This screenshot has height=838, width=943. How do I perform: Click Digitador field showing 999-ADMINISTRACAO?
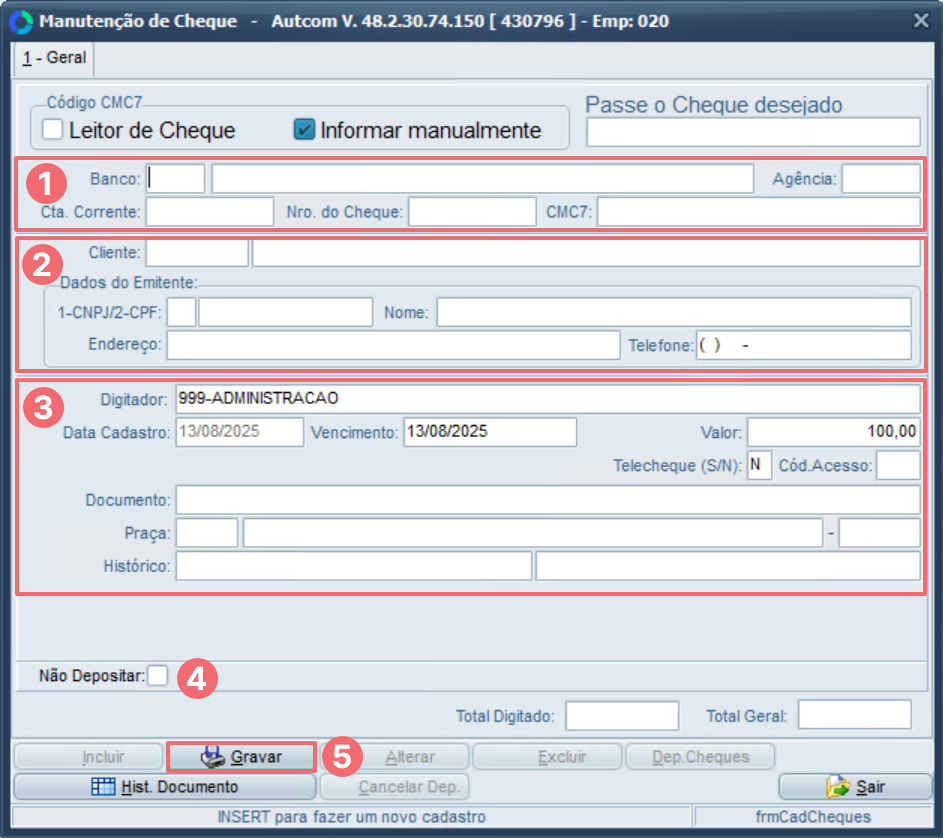(x=548, y=398)
